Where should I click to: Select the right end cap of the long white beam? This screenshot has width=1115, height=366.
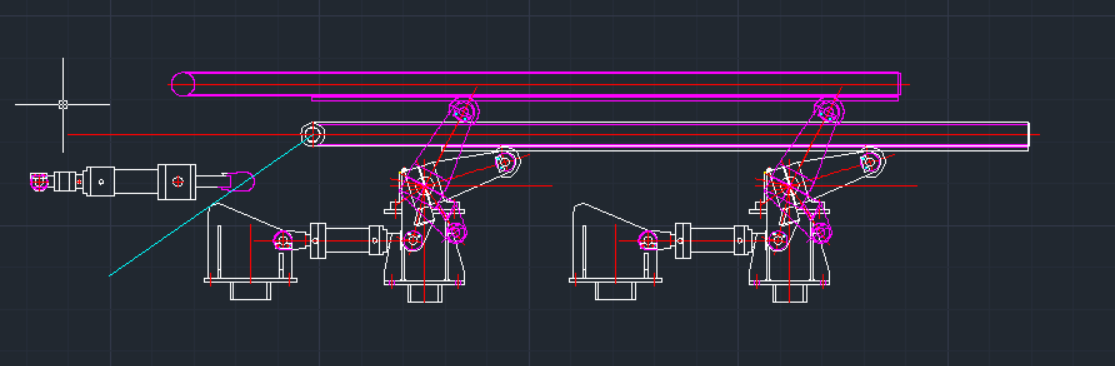point(1028,136)
